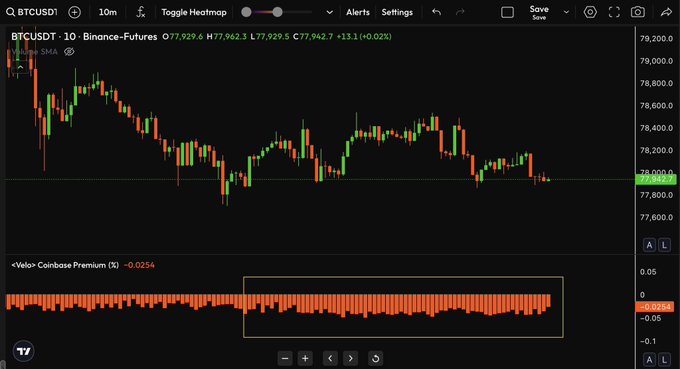Reset the chart view
The height and width of the screenshot is (369, 680).
376,359
